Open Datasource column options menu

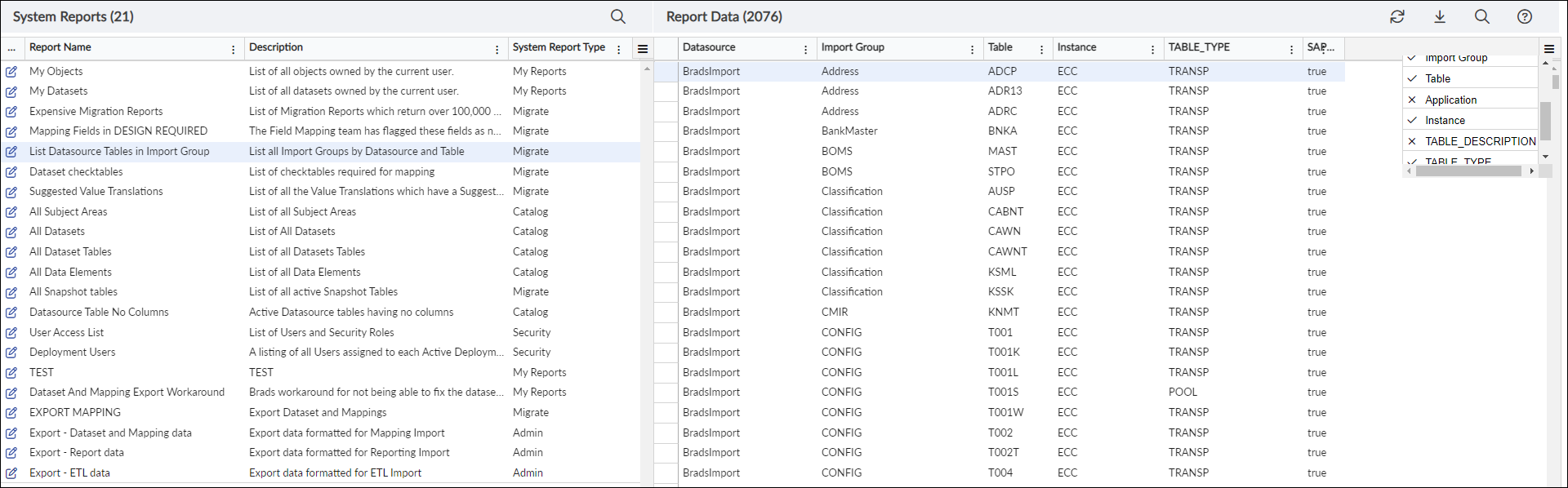[806, 50]
